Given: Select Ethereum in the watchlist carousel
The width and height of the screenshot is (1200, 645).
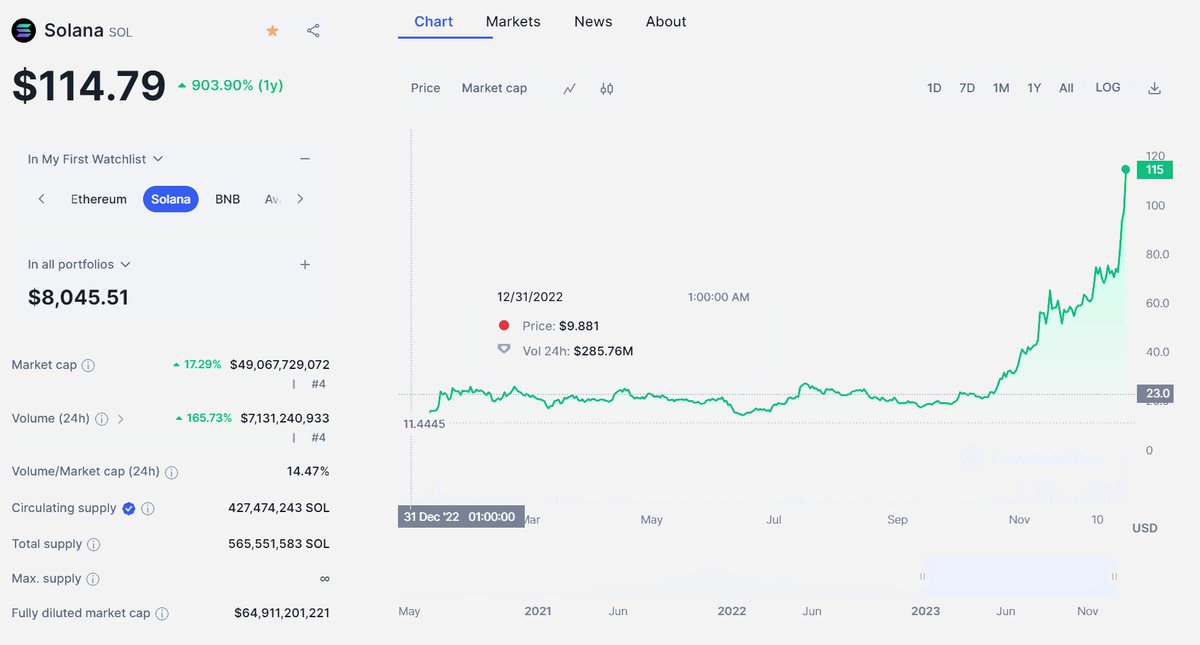Looking at the screenshot, I should click(99, 199).
